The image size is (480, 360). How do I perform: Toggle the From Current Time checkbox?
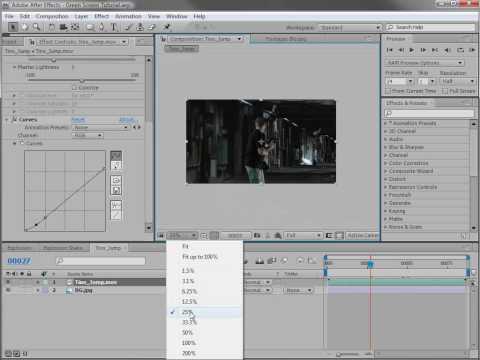388,91
